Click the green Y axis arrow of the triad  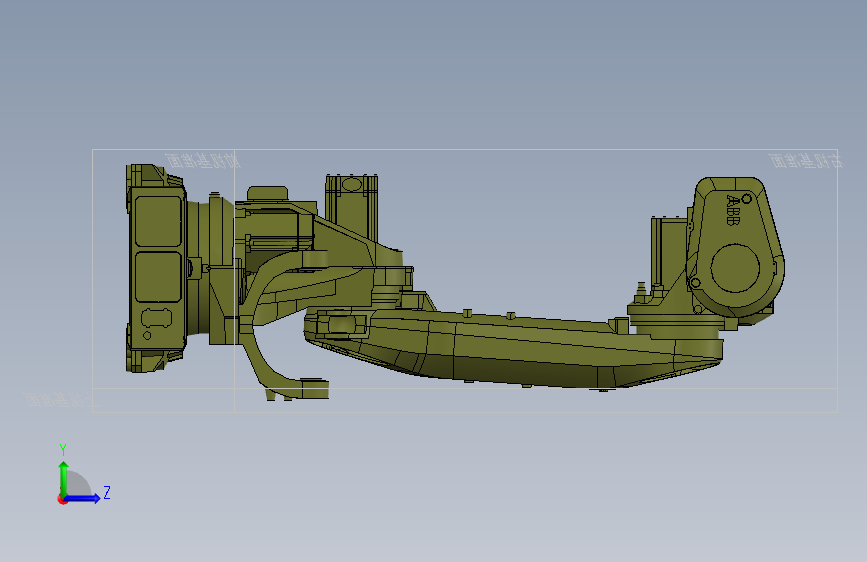(64, 478)
